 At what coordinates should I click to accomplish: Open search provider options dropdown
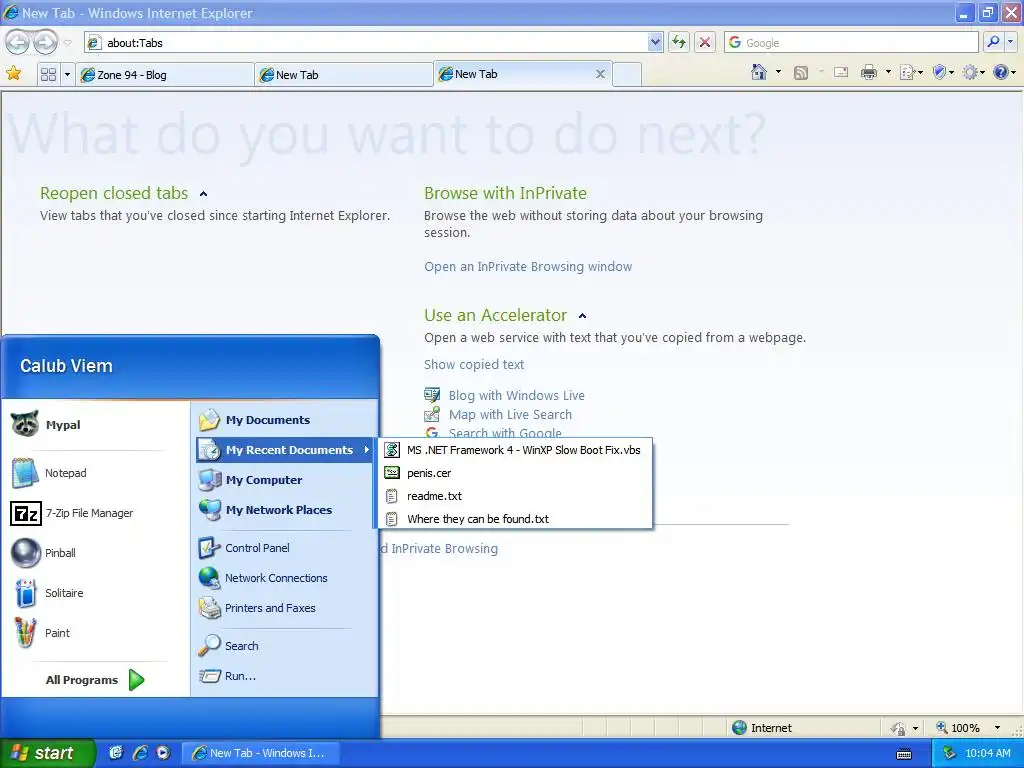pos(1011,42)
